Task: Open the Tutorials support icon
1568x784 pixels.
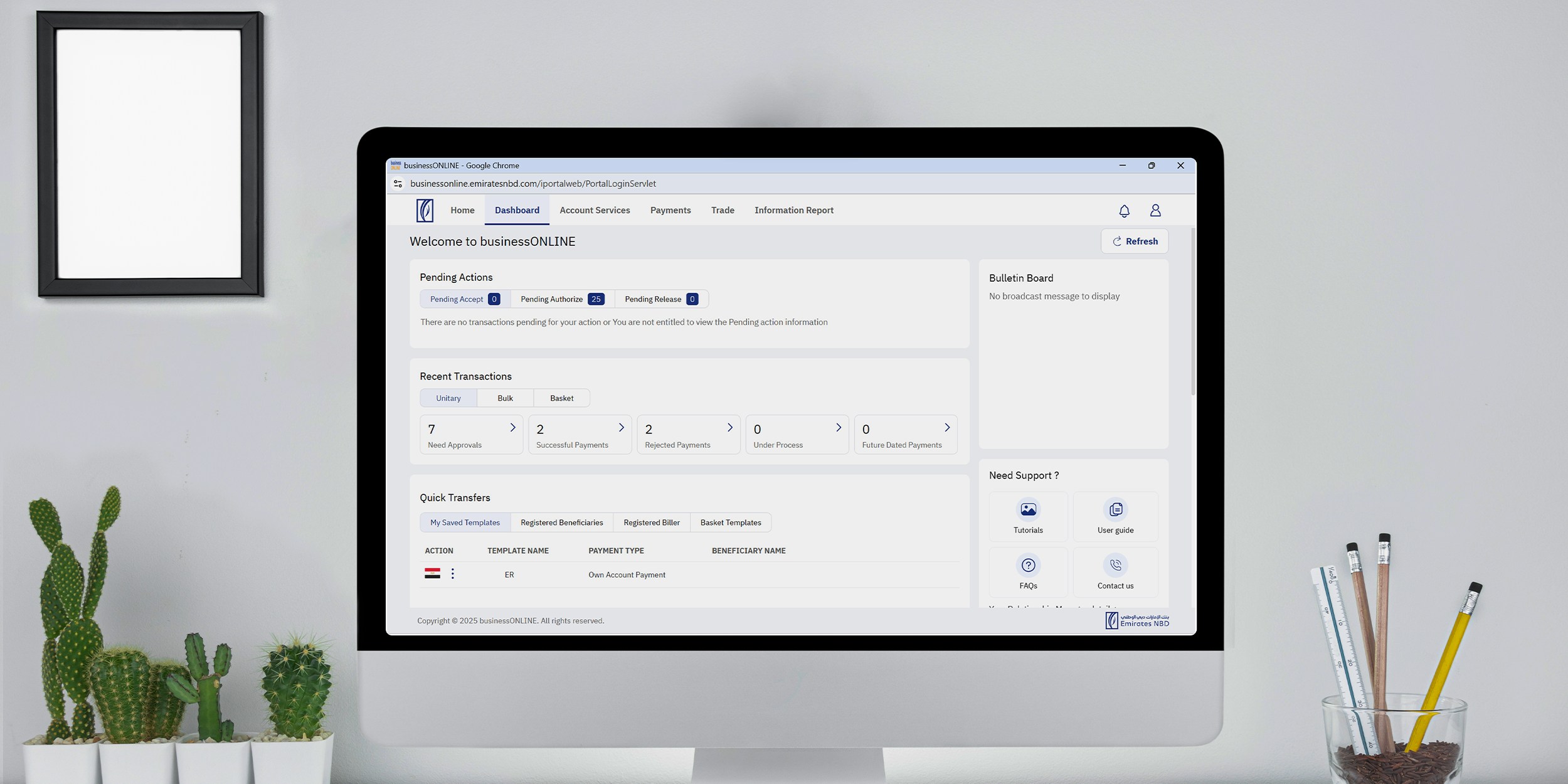Action: [1028, 510]
